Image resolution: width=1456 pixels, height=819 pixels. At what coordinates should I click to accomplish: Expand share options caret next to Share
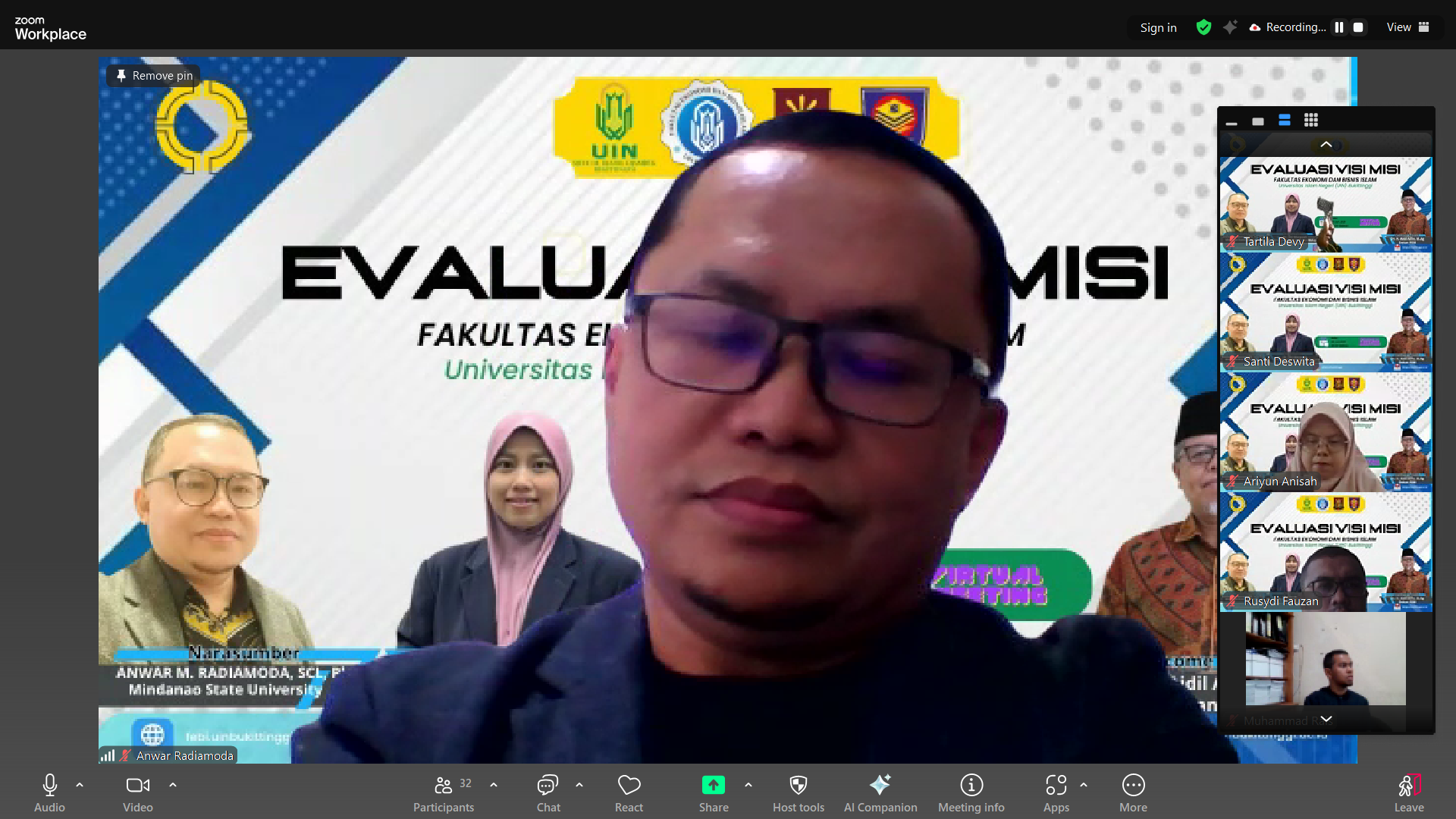click(x=748, y=785)
